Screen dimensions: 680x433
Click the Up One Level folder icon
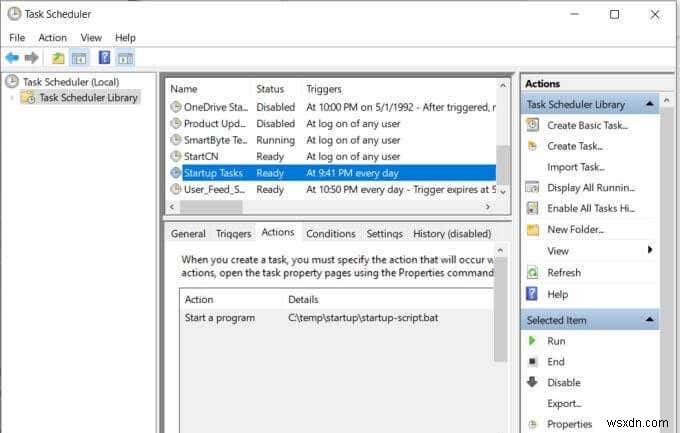click(58, 58)
